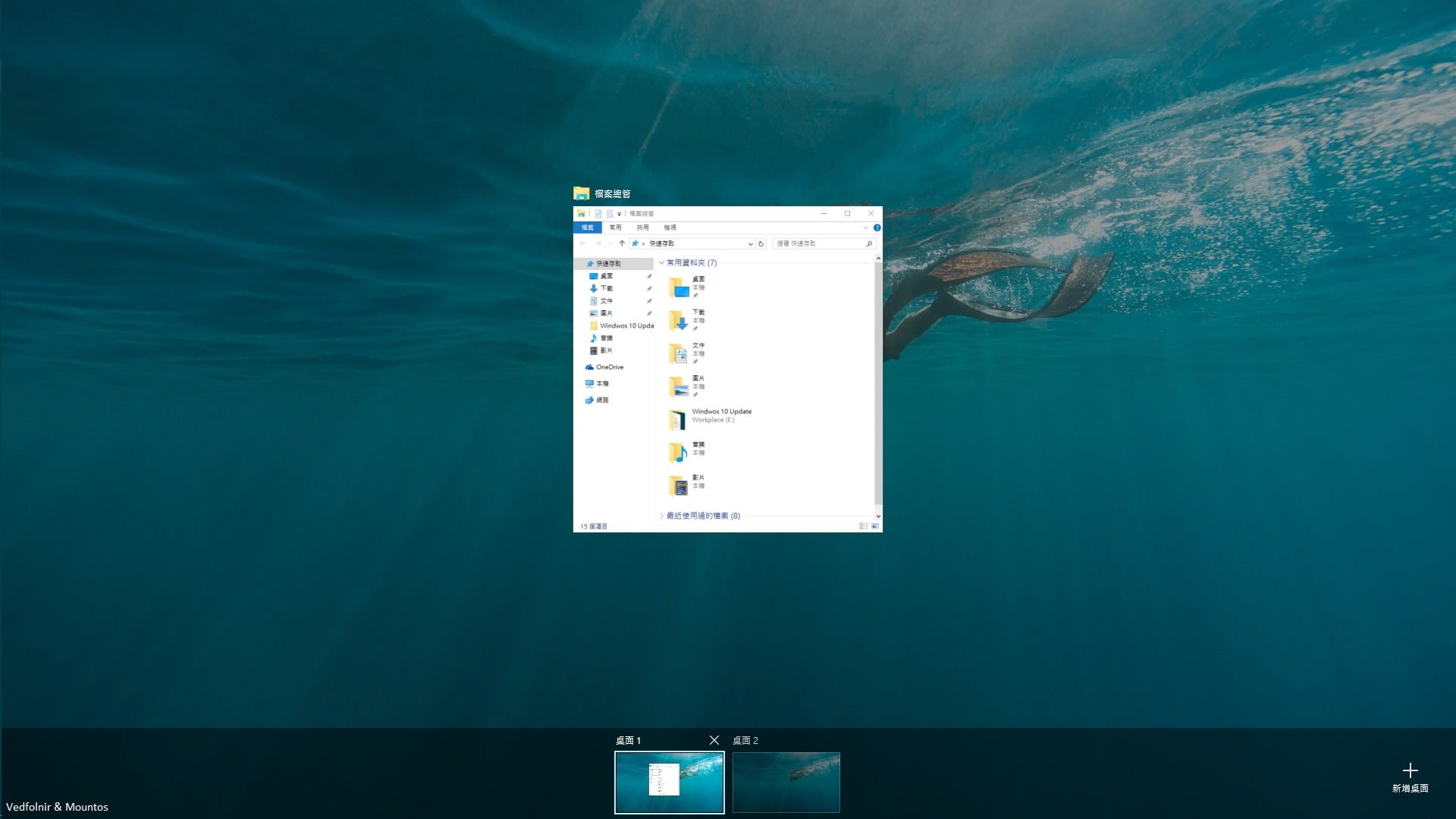Click the Forward navigation arrow

coord(598,243)
